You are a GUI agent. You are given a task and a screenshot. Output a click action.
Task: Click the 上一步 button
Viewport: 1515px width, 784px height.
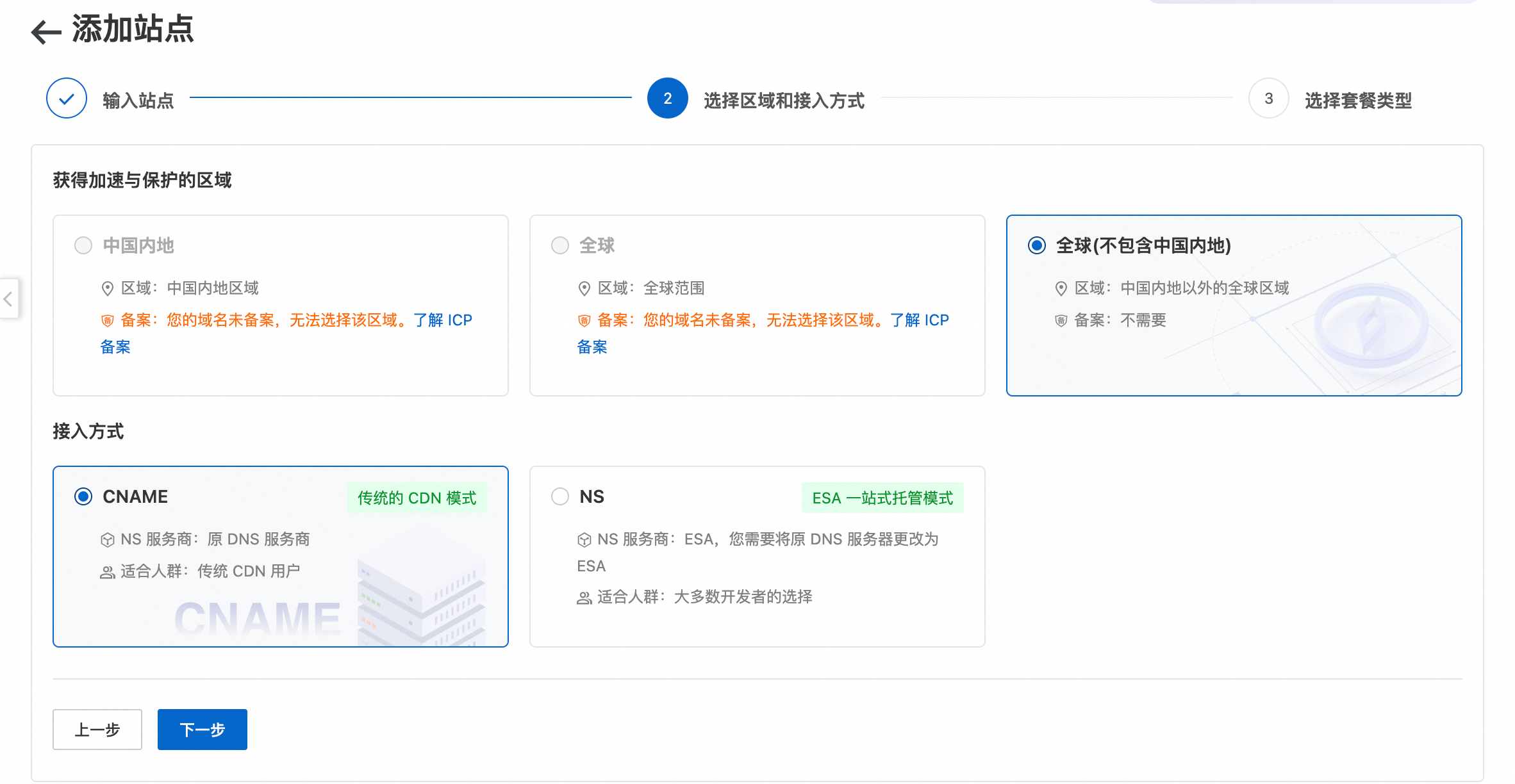pyautogui.click(x=97, y=730)
